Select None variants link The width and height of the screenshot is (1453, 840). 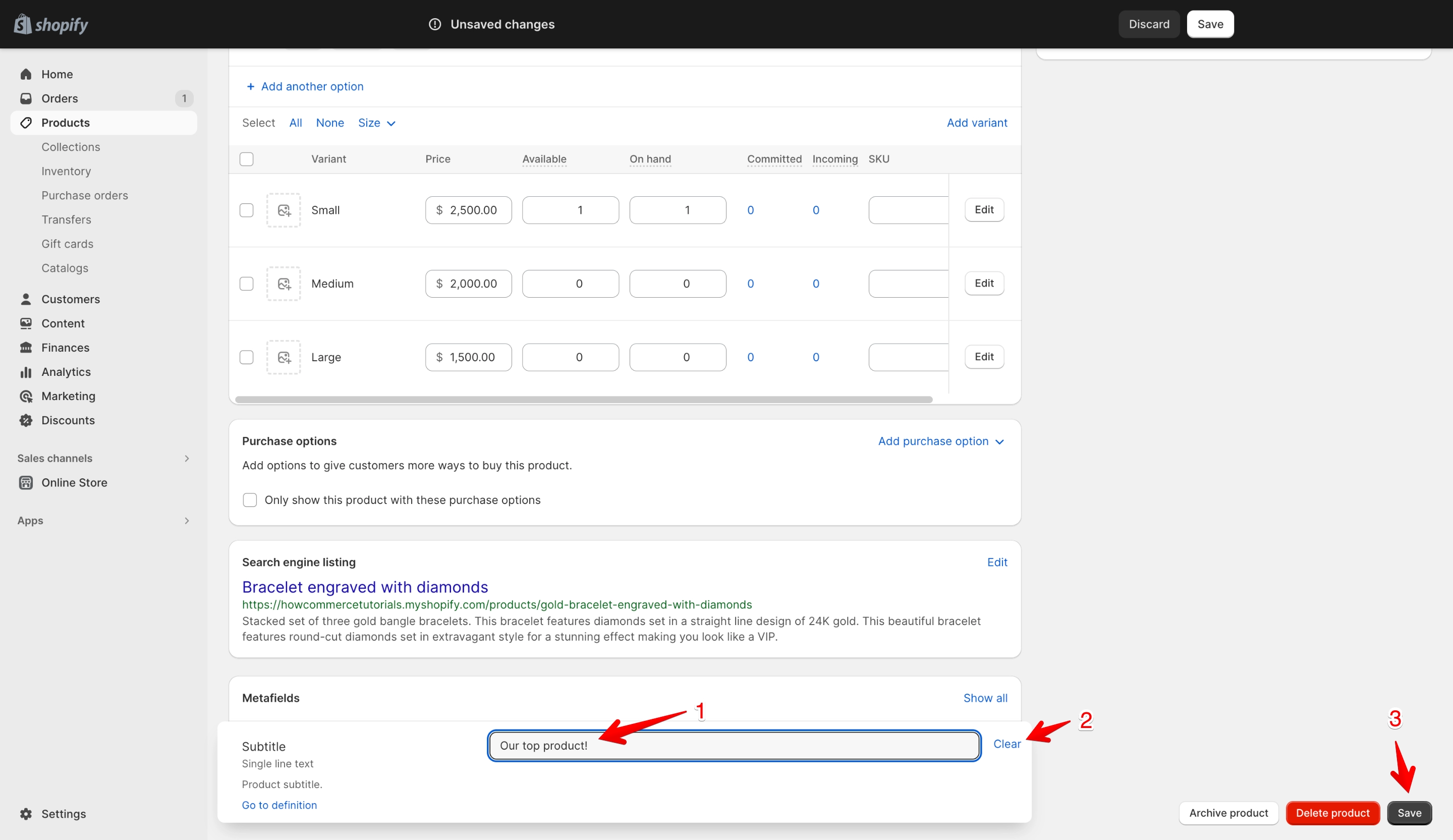tap(330, 123)
